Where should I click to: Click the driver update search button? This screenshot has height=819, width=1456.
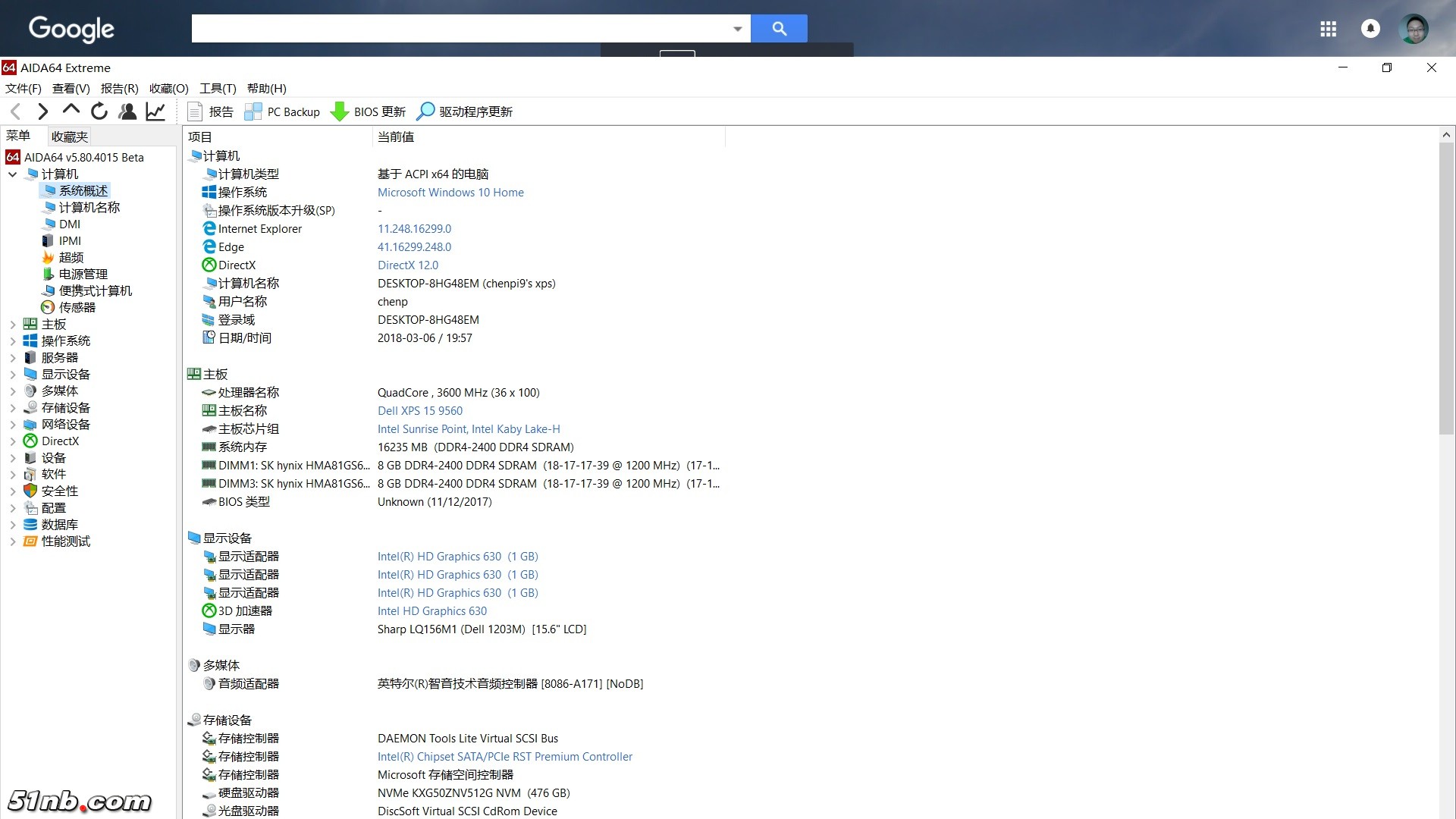click(465, 111)
